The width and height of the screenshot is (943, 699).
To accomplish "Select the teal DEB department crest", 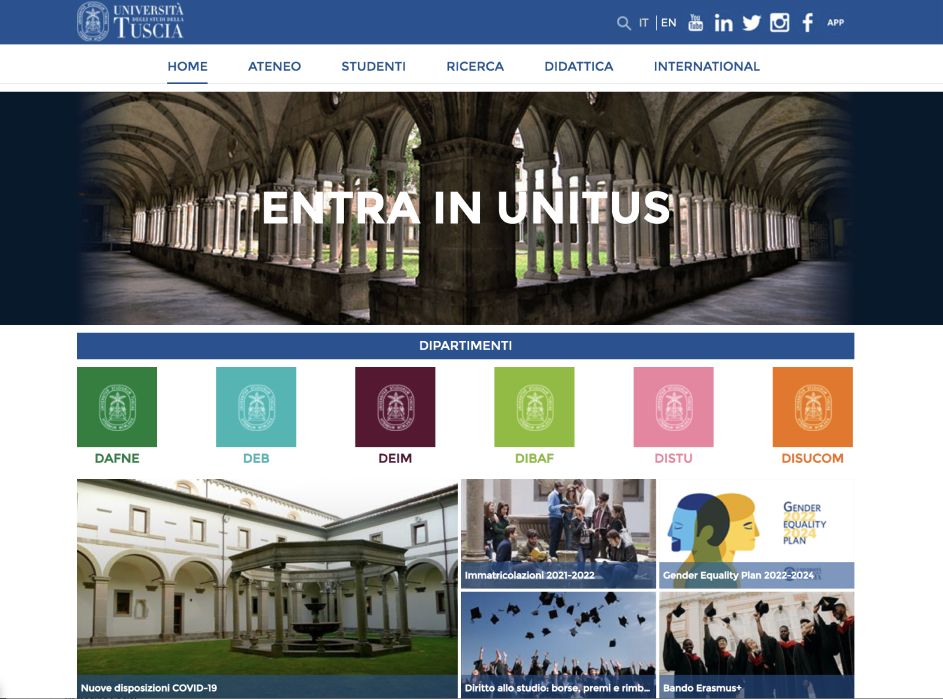I will [x=256, y=405].
